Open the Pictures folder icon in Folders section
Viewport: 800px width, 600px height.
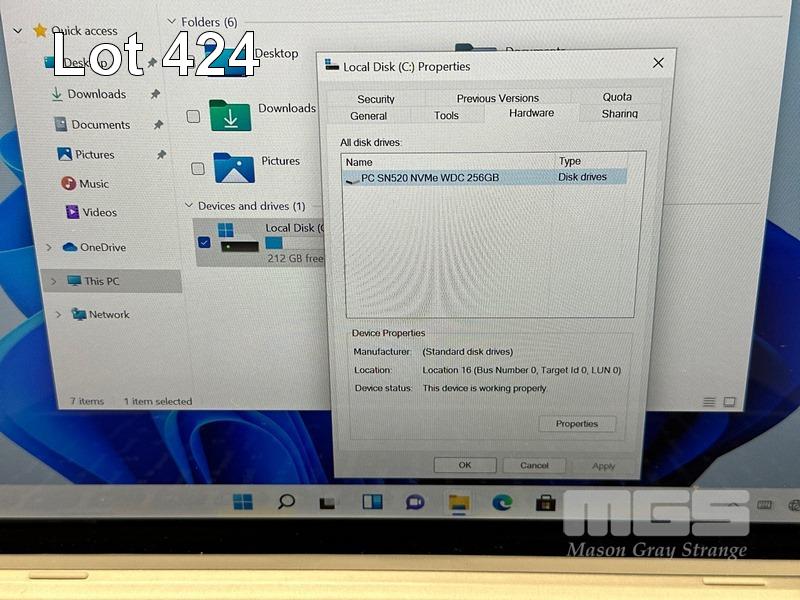(x=234, y=167)
